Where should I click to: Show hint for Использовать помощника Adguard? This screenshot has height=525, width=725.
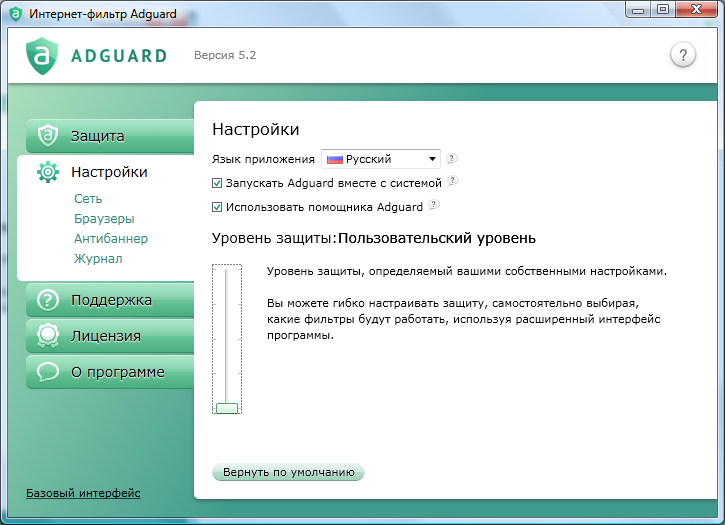tap(434, 204)
